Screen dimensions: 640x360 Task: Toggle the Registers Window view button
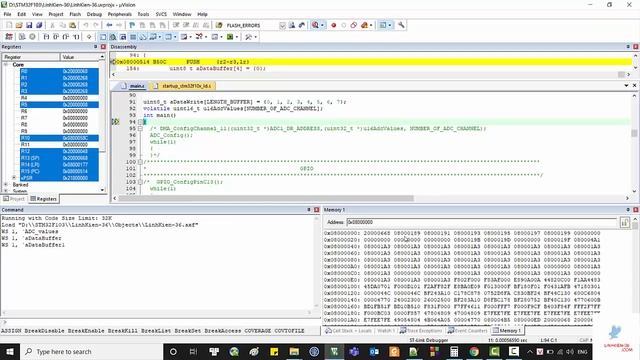(x=133, y=37)
